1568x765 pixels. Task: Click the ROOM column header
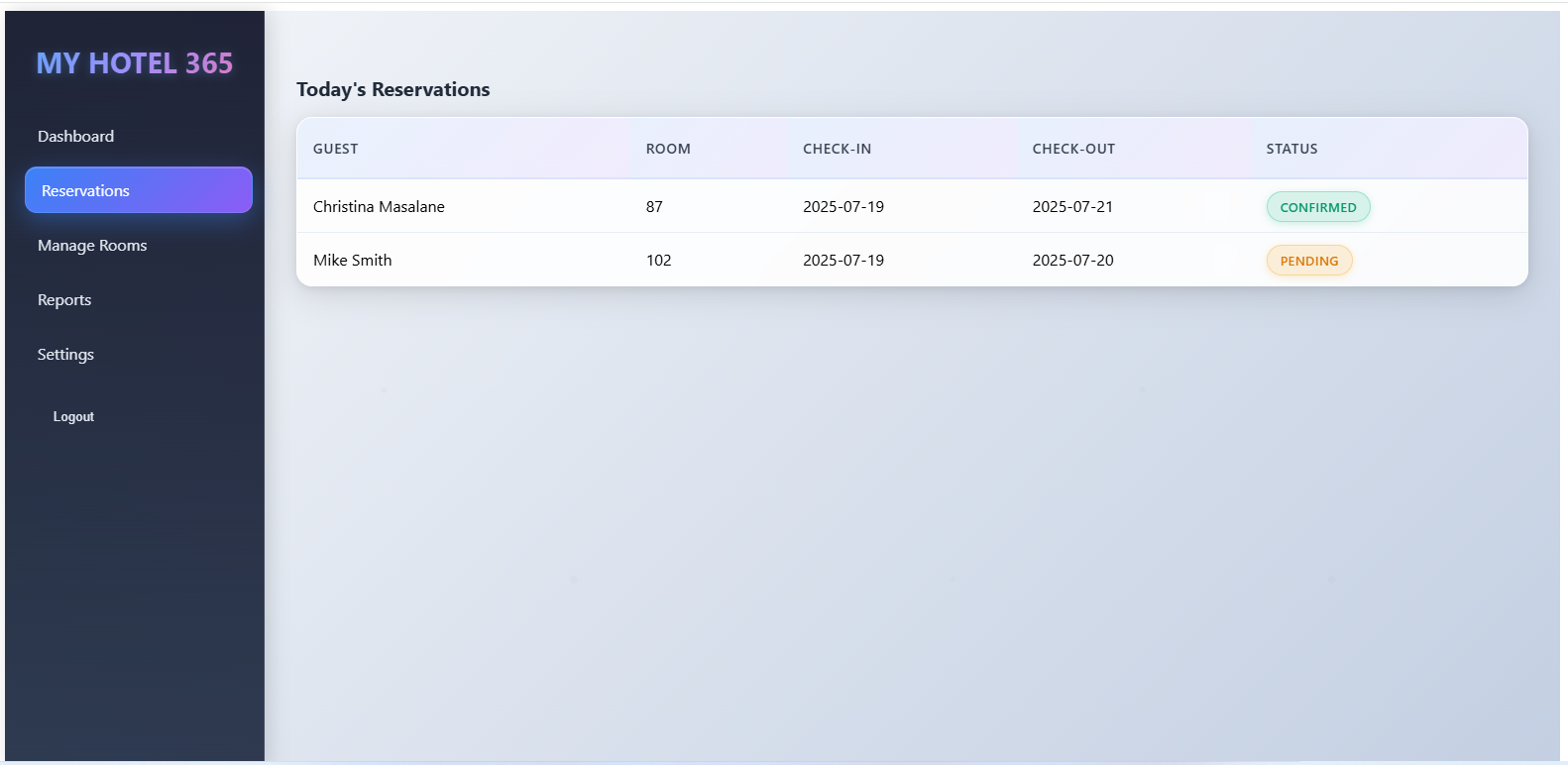668,149
